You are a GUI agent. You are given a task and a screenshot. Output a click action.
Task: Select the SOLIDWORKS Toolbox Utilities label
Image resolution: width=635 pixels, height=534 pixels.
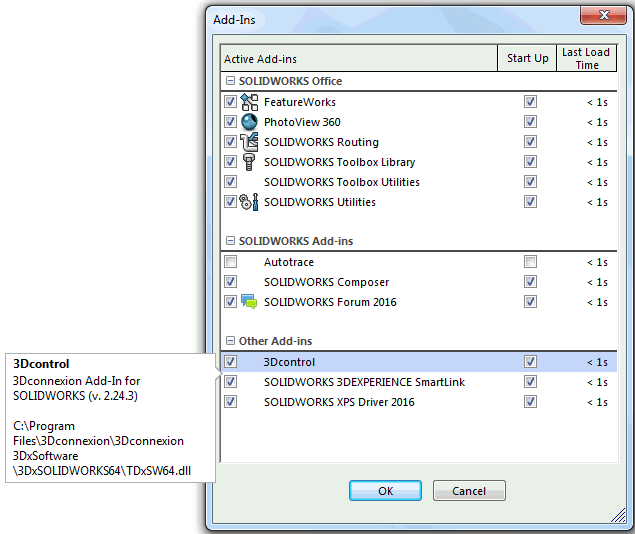[342, 182]
